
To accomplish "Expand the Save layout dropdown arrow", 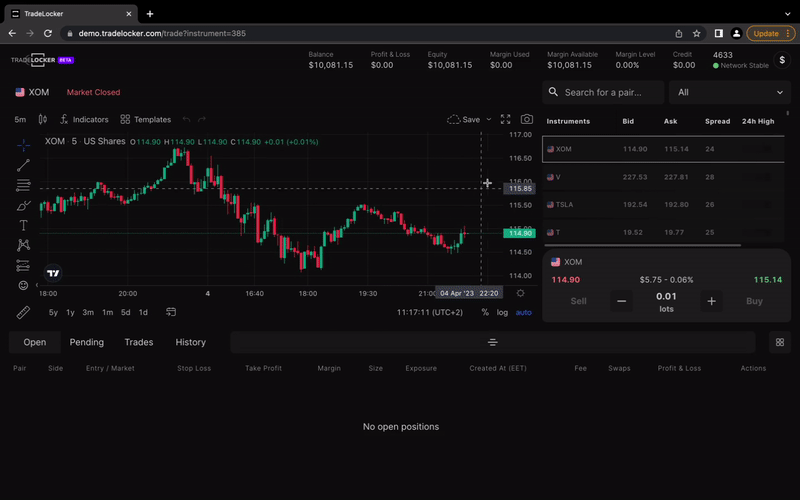I will coord(488,119).
